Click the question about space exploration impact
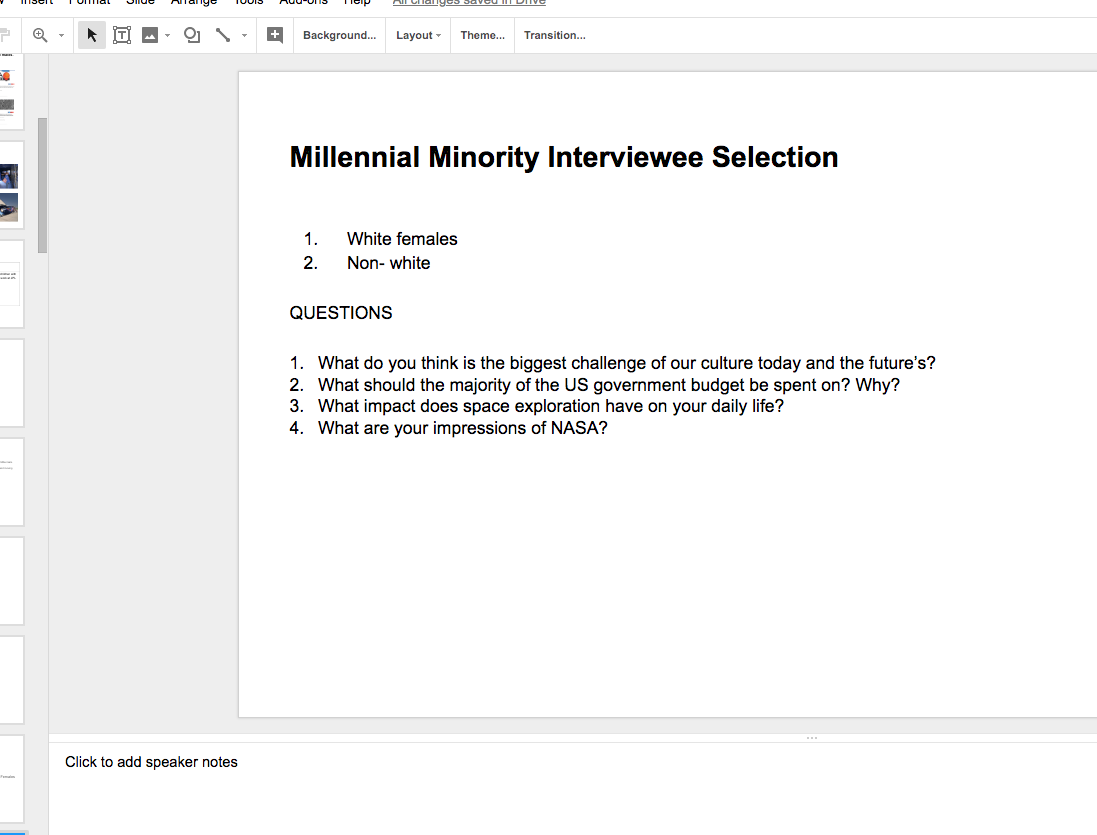1097x835 pixels. click(551, 406)
